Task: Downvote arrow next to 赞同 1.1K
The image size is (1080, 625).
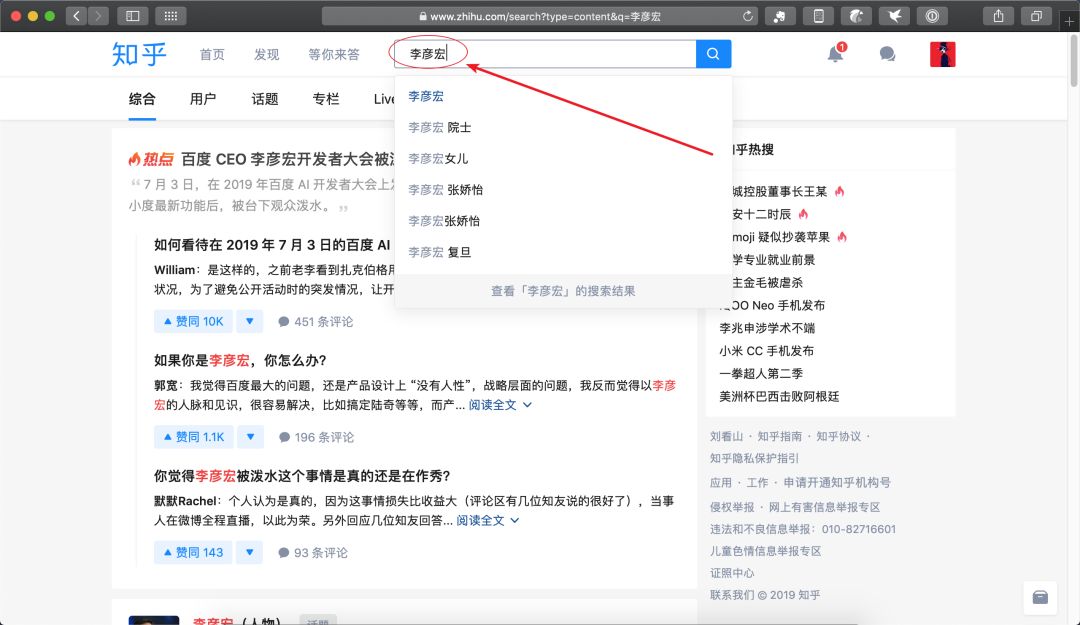Action: 250,437
